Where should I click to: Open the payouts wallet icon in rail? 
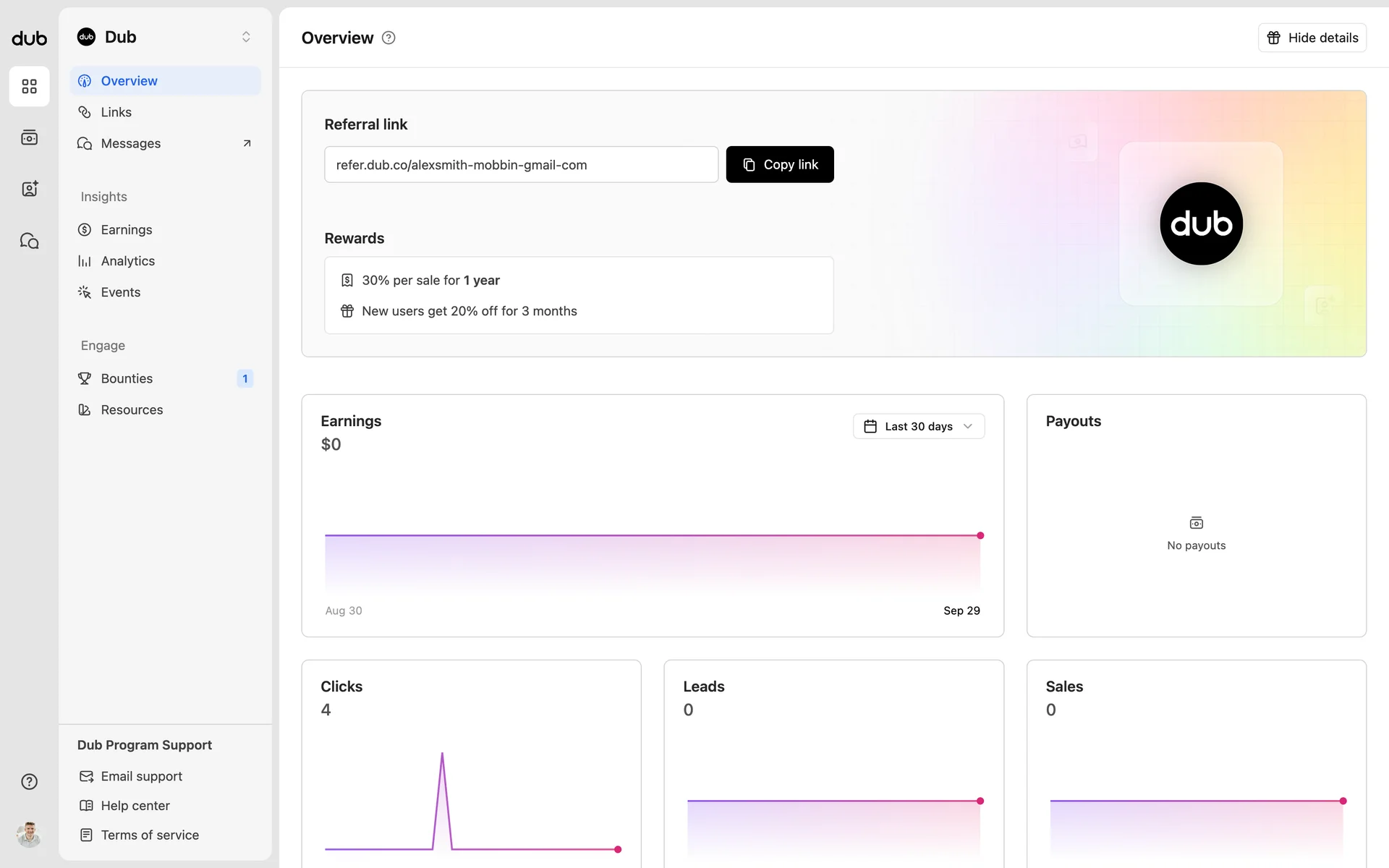pyautogui.click(x=29, y=137)
